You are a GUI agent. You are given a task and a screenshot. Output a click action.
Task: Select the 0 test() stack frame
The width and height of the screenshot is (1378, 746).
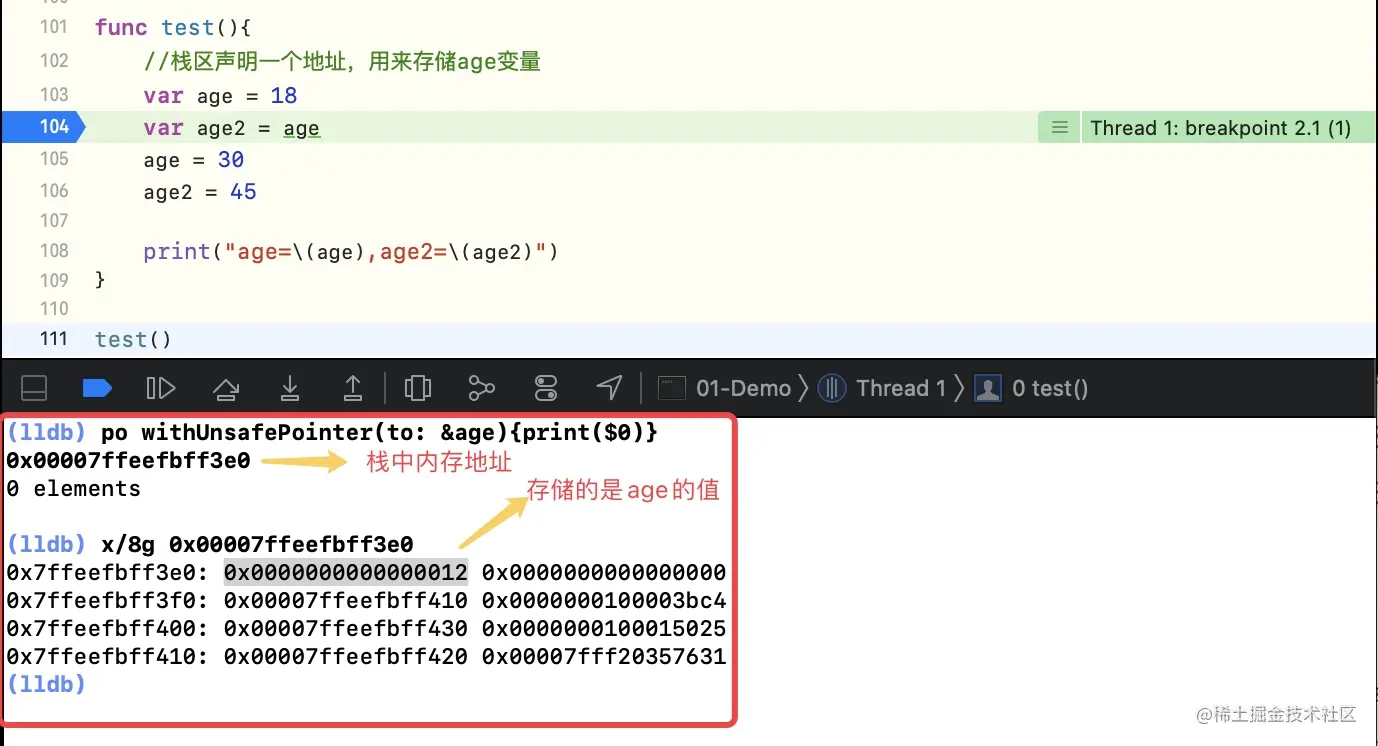[1031, 388]
